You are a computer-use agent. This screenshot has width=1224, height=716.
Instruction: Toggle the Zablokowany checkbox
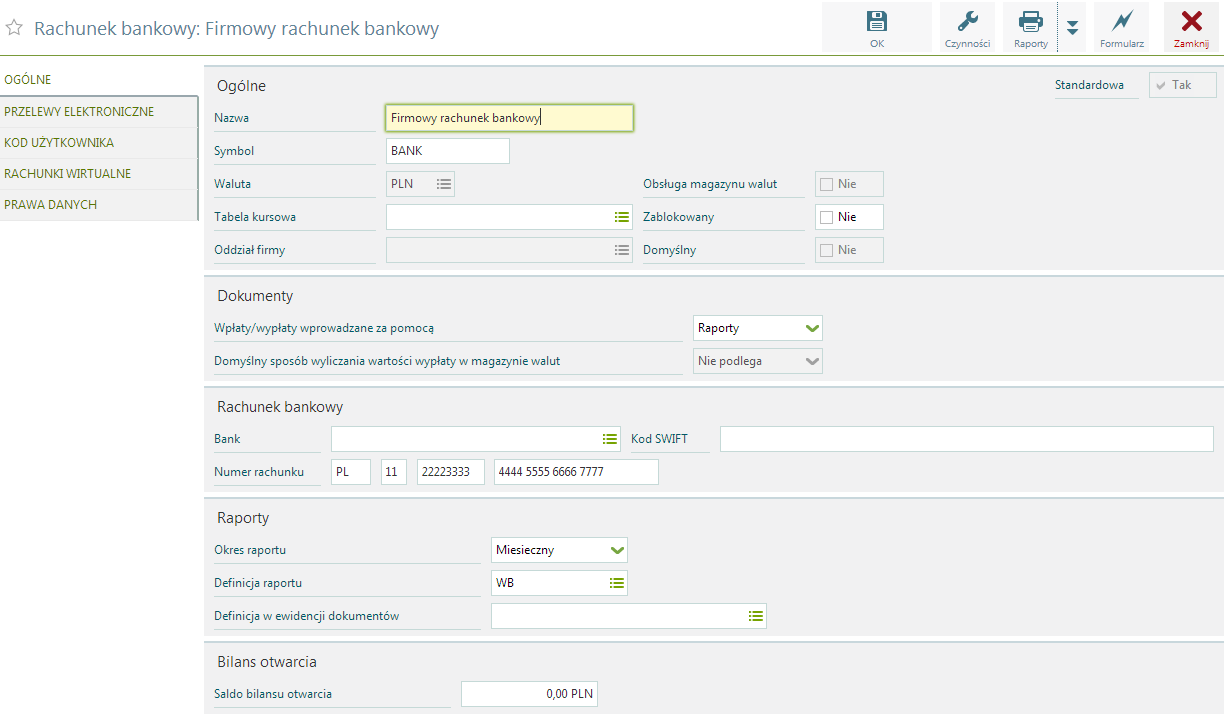point(826,217)
